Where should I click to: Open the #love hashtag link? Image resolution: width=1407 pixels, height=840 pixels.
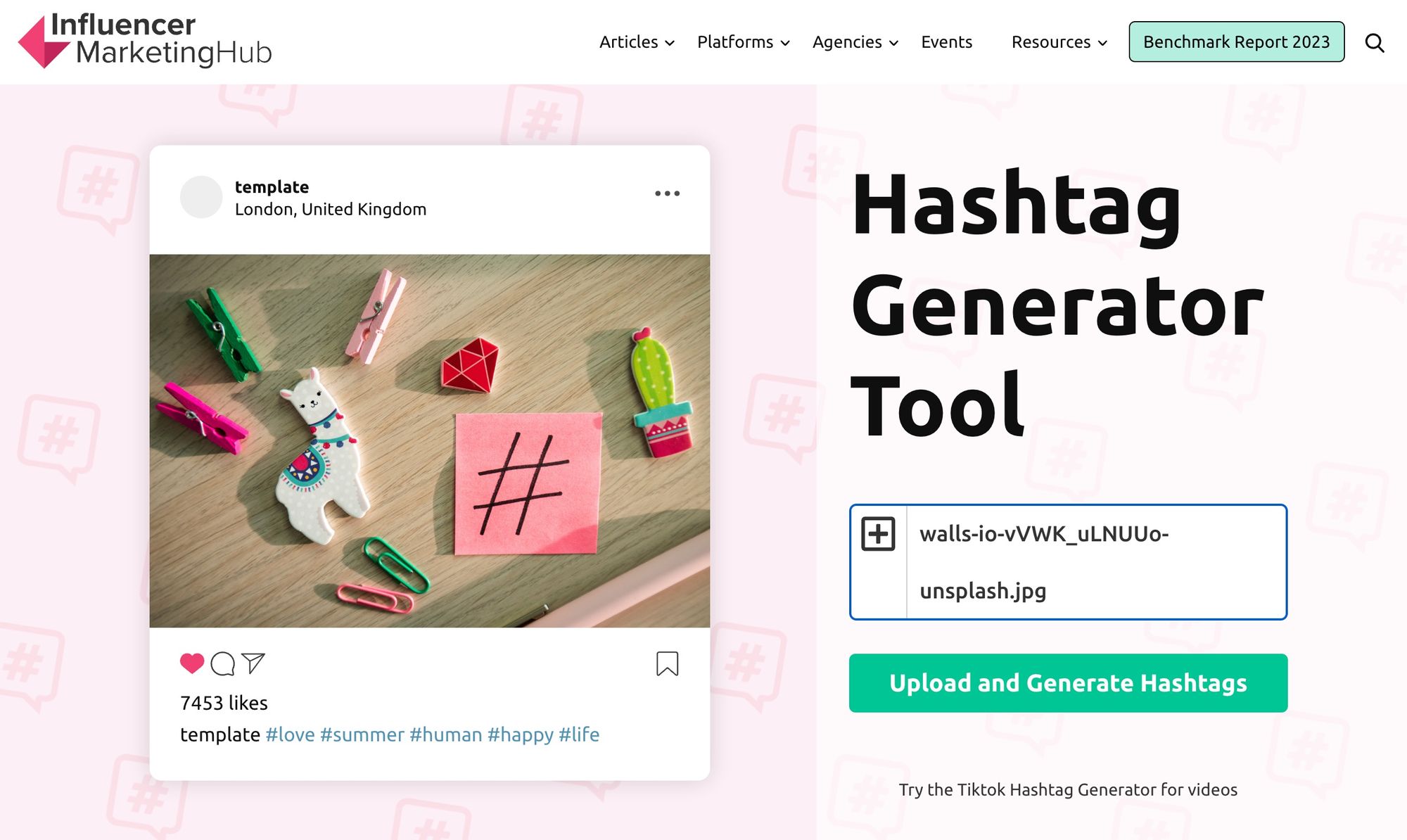click(289, 734)
